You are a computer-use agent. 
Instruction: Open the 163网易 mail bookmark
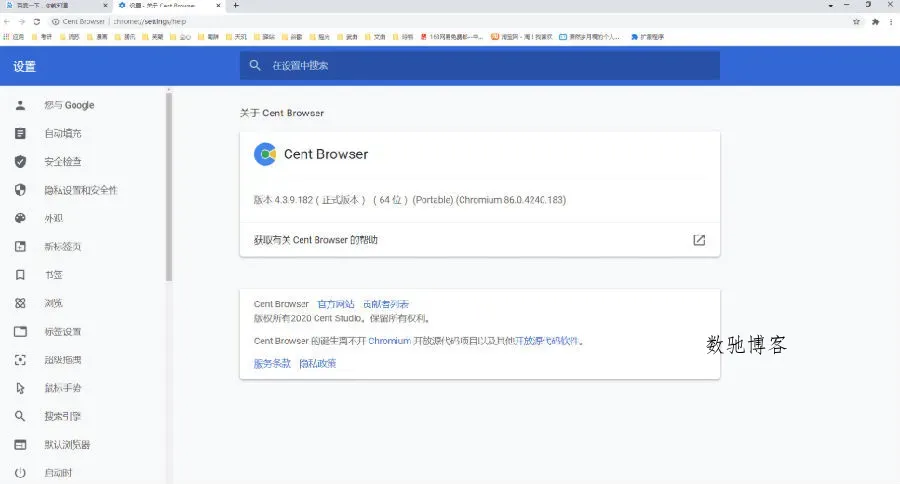(452, 37)
